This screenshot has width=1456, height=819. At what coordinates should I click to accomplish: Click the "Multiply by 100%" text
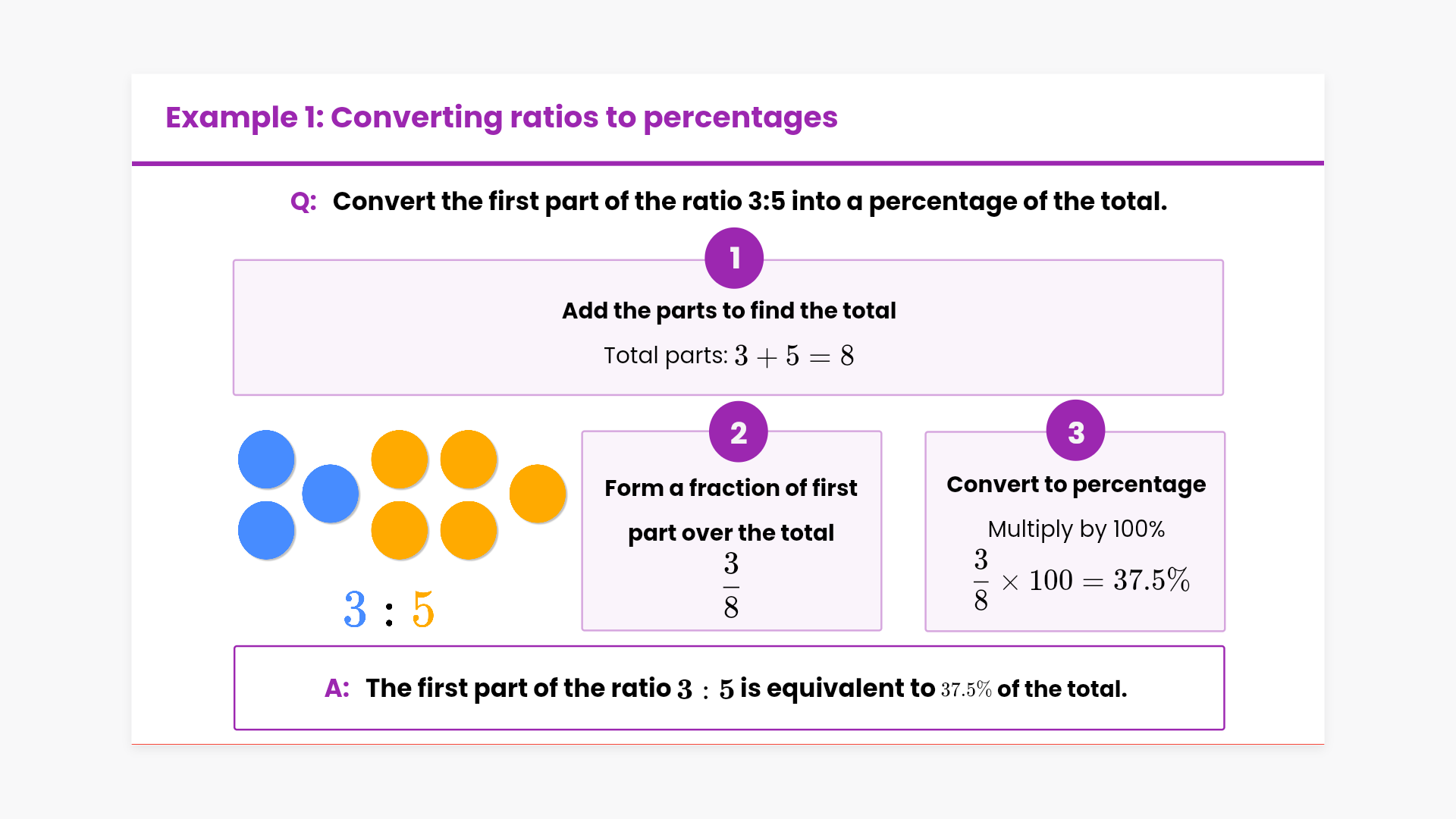(x=1075, y=529)
